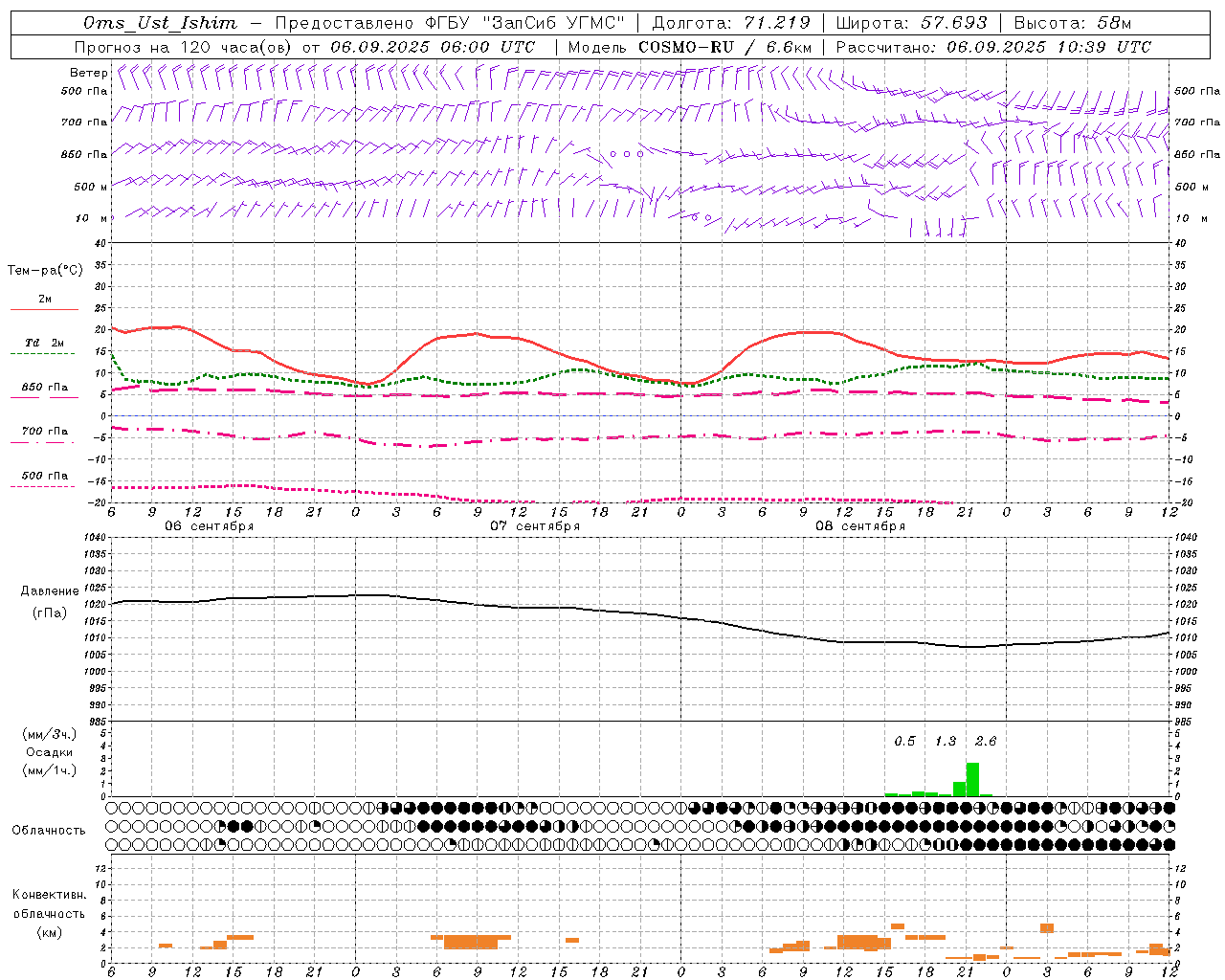Click the date label 06 сентября
The width and height of the screenshot is (1225, 980).
click(x=210, y=525)
